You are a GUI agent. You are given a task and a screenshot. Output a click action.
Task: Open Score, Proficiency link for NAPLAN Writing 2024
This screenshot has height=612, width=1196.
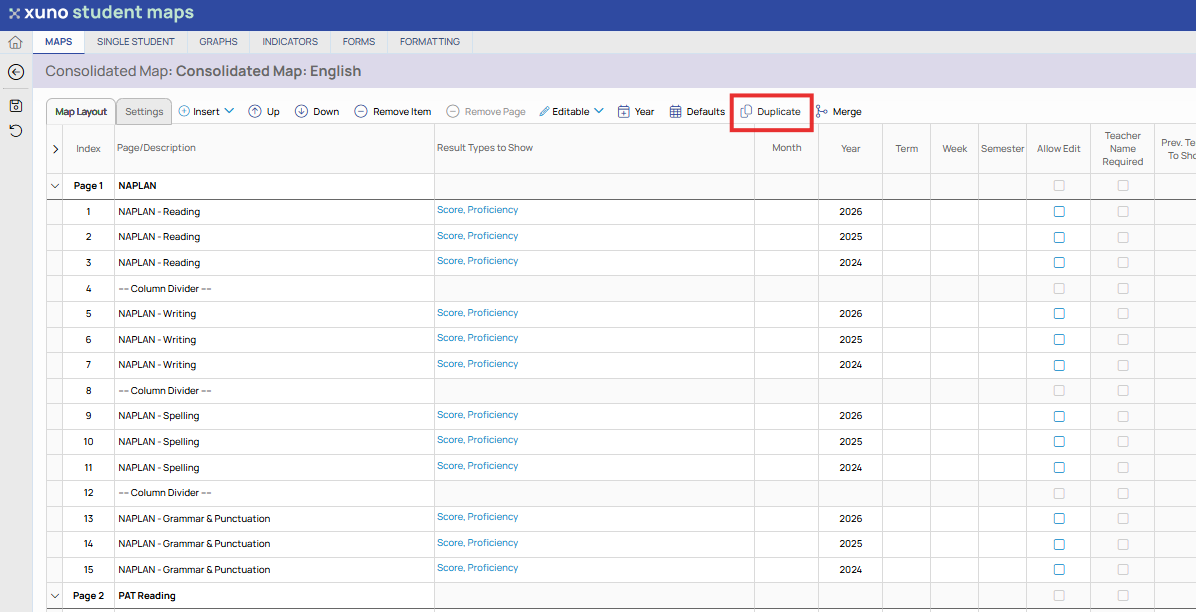click(x=477, y=364)
